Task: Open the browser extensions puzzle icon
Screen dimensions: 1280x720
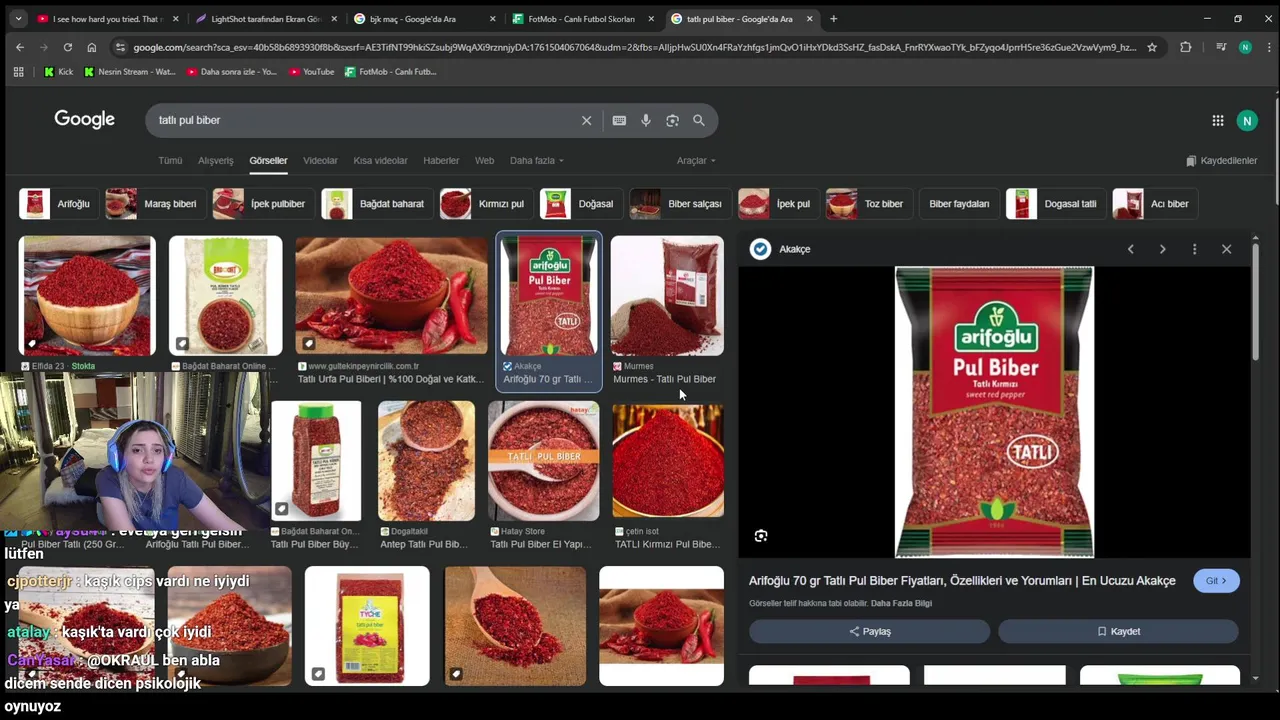Action: coord(1186,47)
